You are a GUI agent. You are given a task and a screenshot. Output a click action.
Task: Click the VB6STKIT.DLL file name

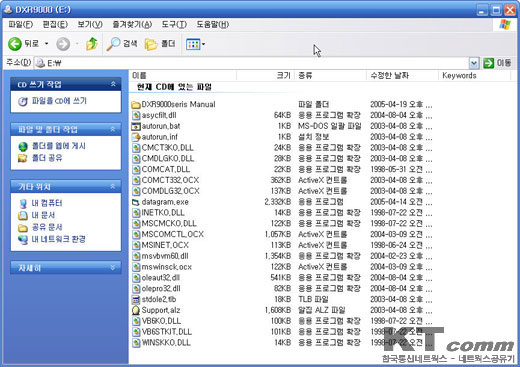[167, 332]
